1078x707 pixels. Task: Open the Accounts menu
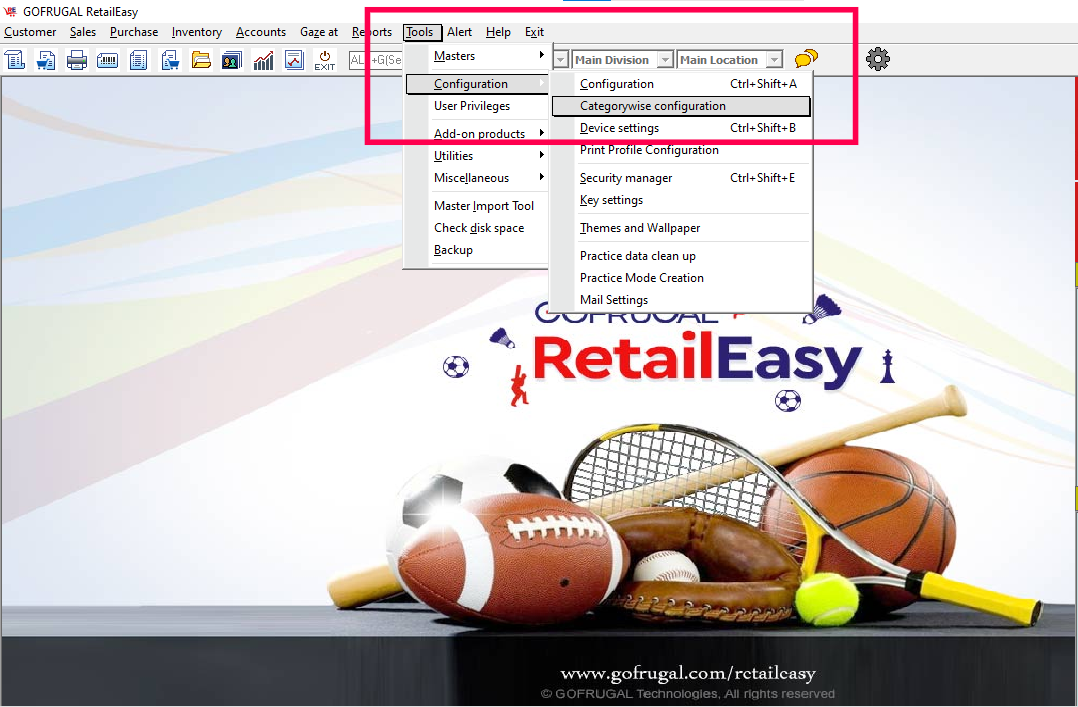(261, 32)
